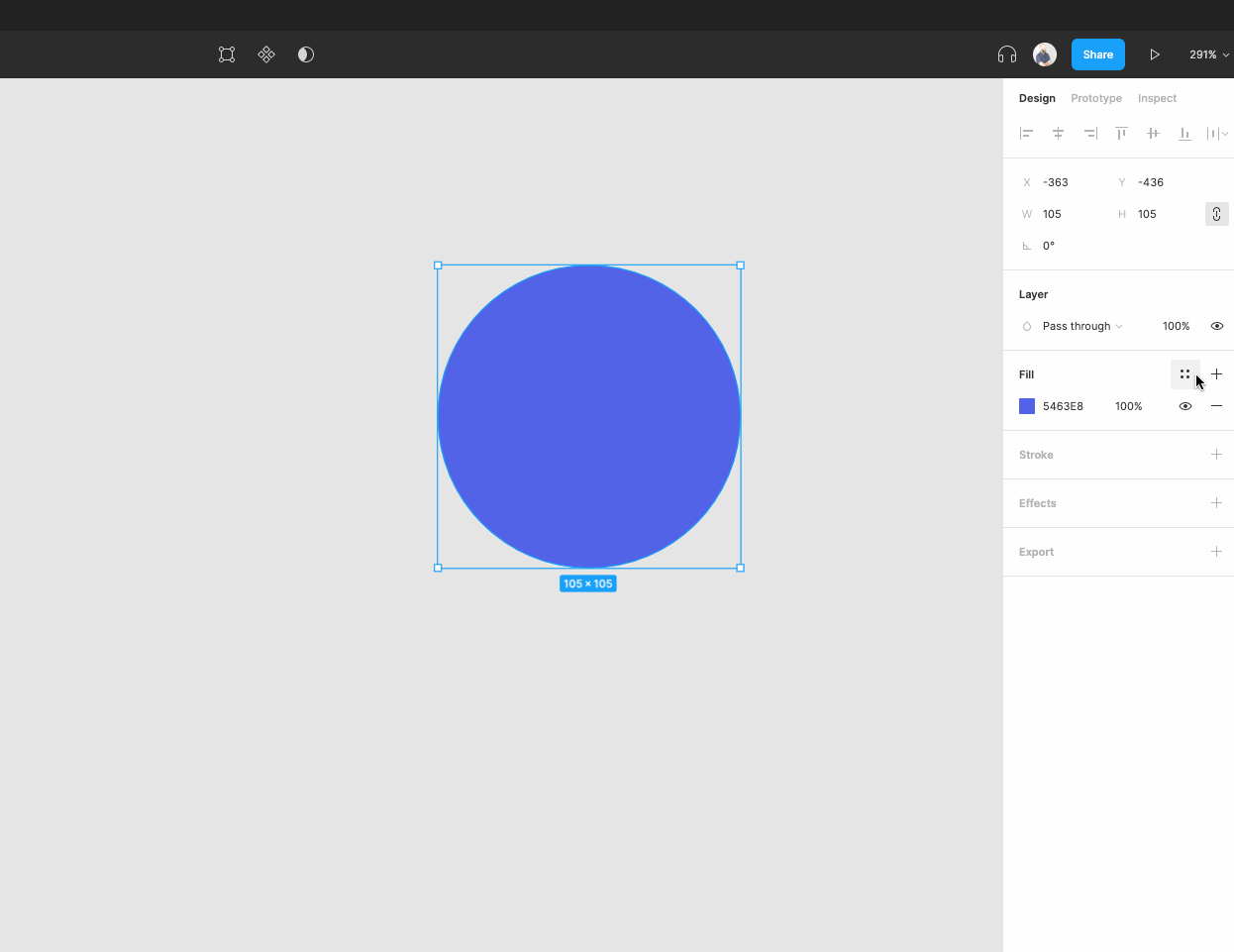The image size is (1234, 952).
Task: Align bottom icon in alignment row
Action: point(1184,133)
